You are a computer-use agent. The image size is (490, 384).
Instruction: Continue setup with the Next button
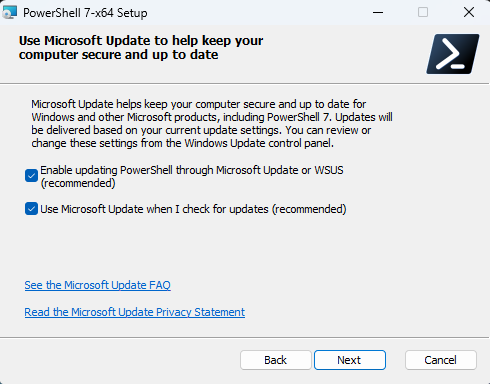350,360
